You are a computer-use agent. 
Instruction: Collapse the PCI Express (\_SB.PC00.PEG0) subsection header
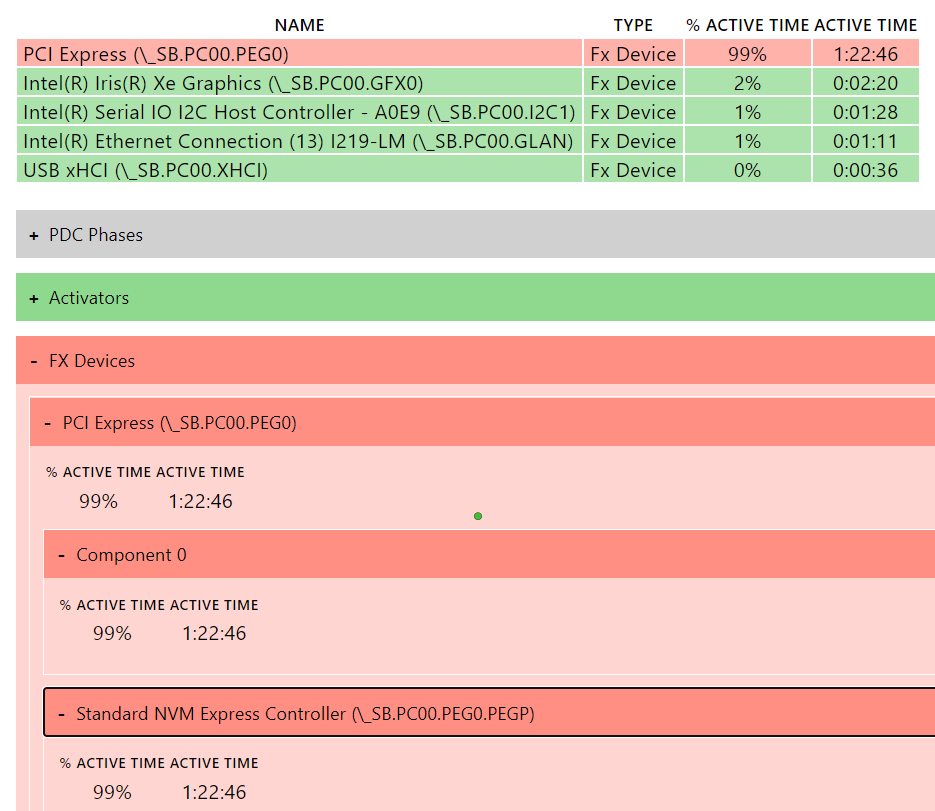178,423
